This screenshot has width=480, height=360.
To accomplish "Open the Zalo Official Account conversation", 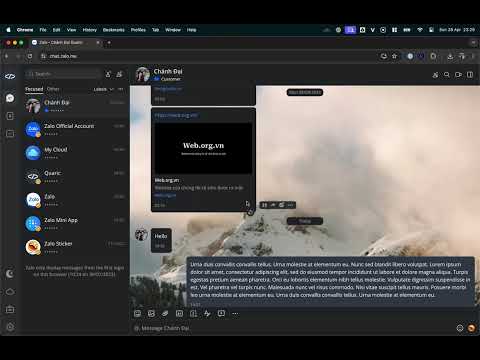I will (x=76, y=129).
